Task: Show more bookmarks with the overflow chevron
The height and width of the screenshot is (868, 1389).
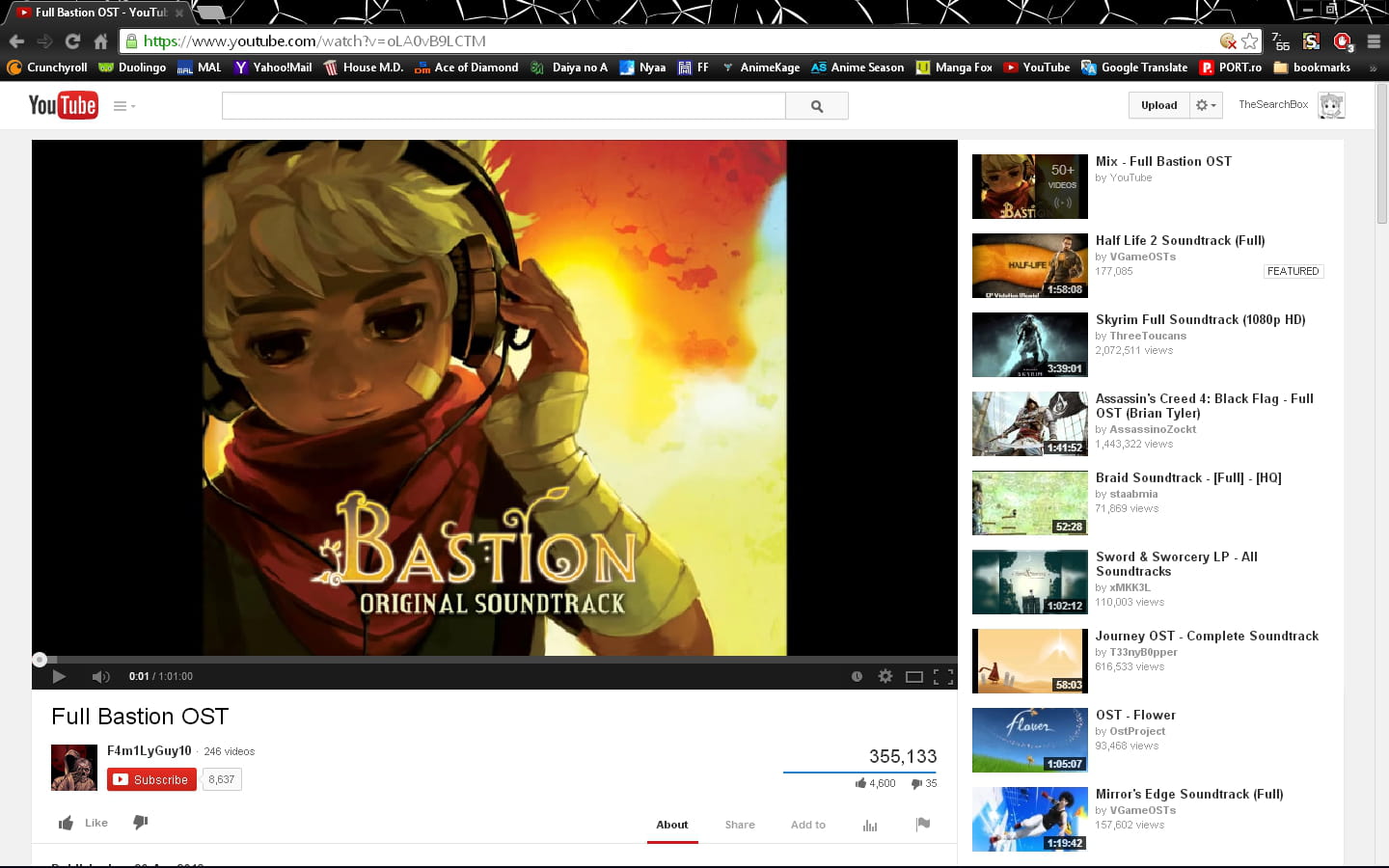Action: coord(1373,68)
